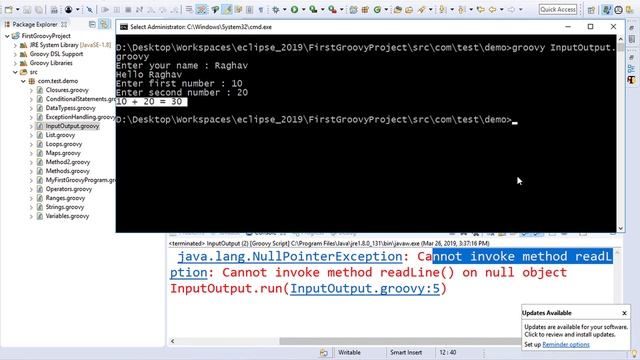Select Variables.groovy file
This screenshot has height=360, width=640.
click(x=67, y=216)
